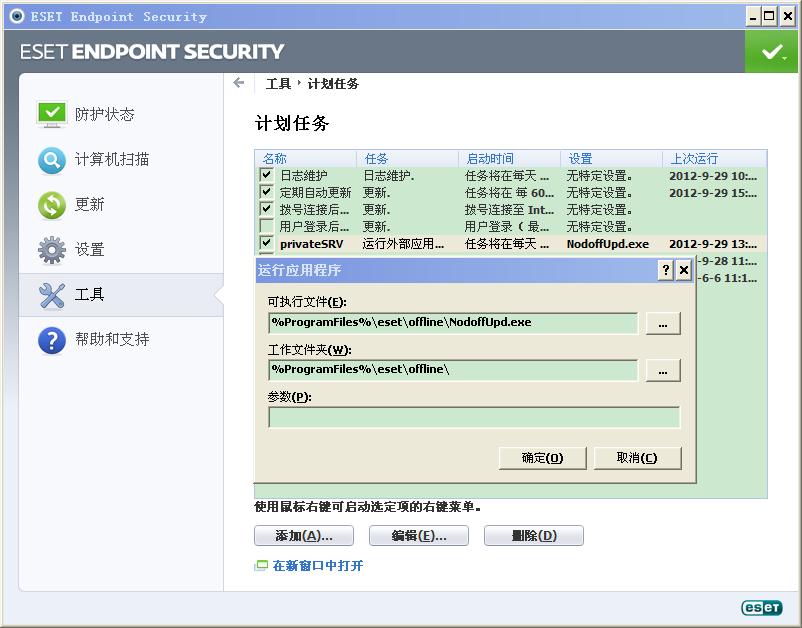Select 防护状态 in the sidebar
The width and height of the screenshot is (802, 628).
pos(104,114)
